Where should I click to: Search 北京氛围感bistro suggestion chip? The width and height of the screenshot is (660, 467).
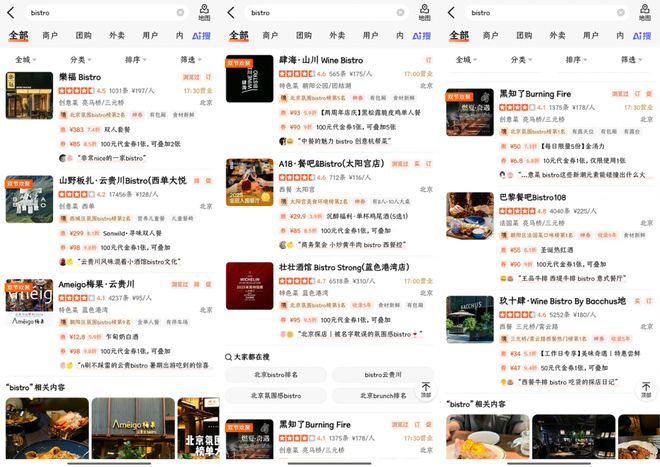point(276,395)
